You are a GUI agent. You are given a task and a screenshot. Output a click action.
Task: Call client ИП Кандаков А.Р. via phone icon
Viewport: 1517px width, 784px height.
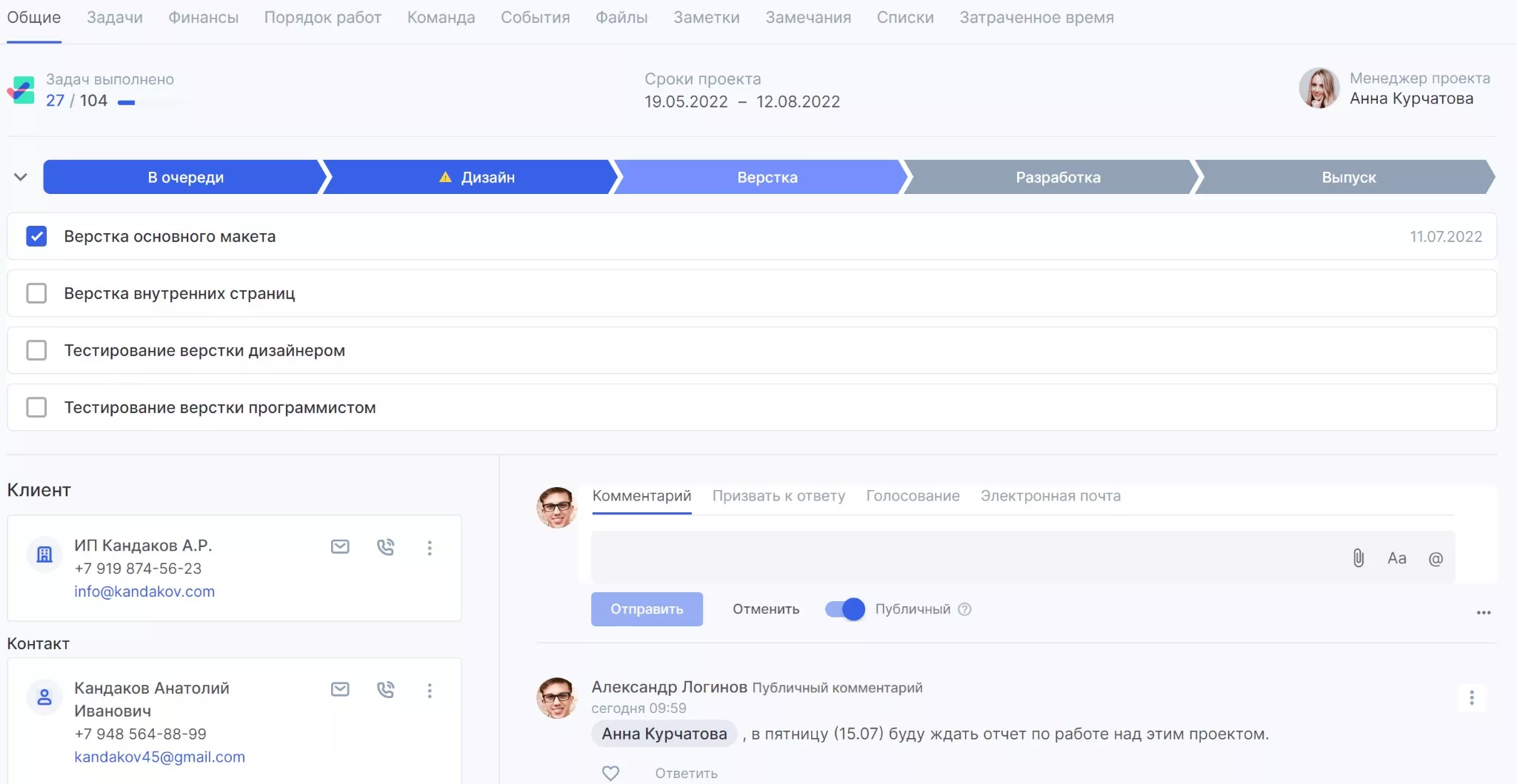pos(385,547)
